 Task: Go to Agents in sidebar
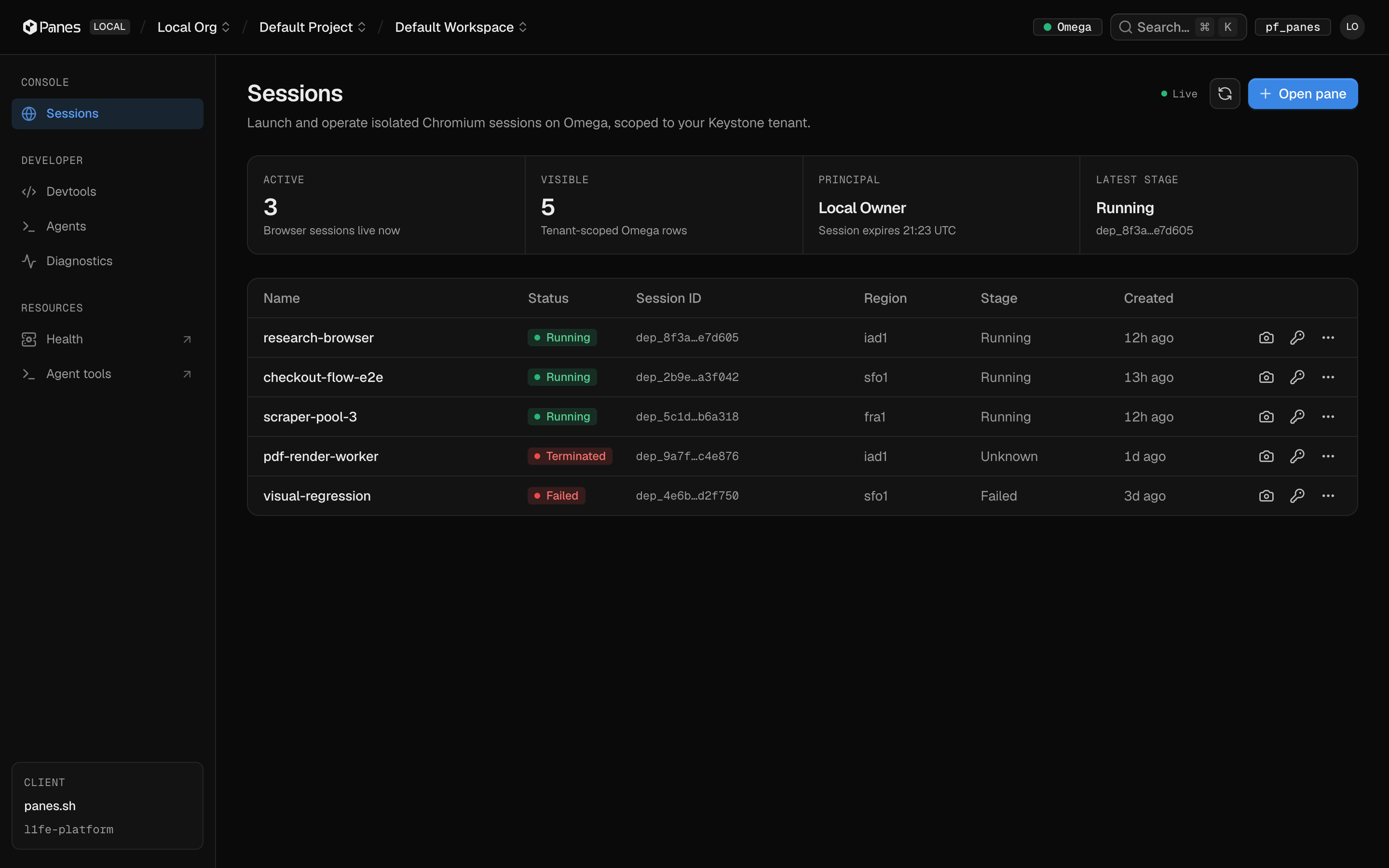click(x=108, y=226)
